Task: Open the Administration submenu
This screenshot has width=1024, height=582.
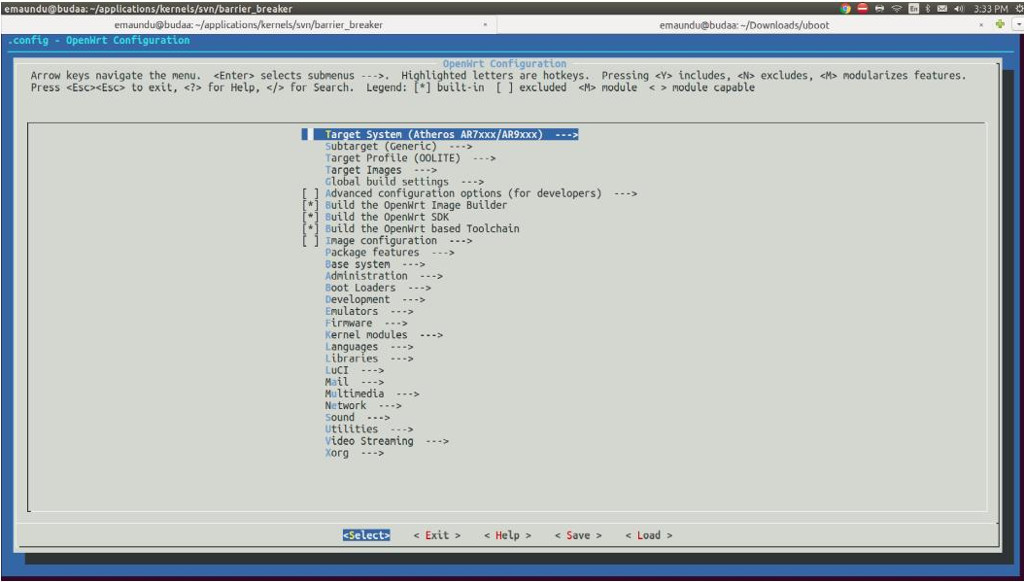Action: (x=383, y=276)
